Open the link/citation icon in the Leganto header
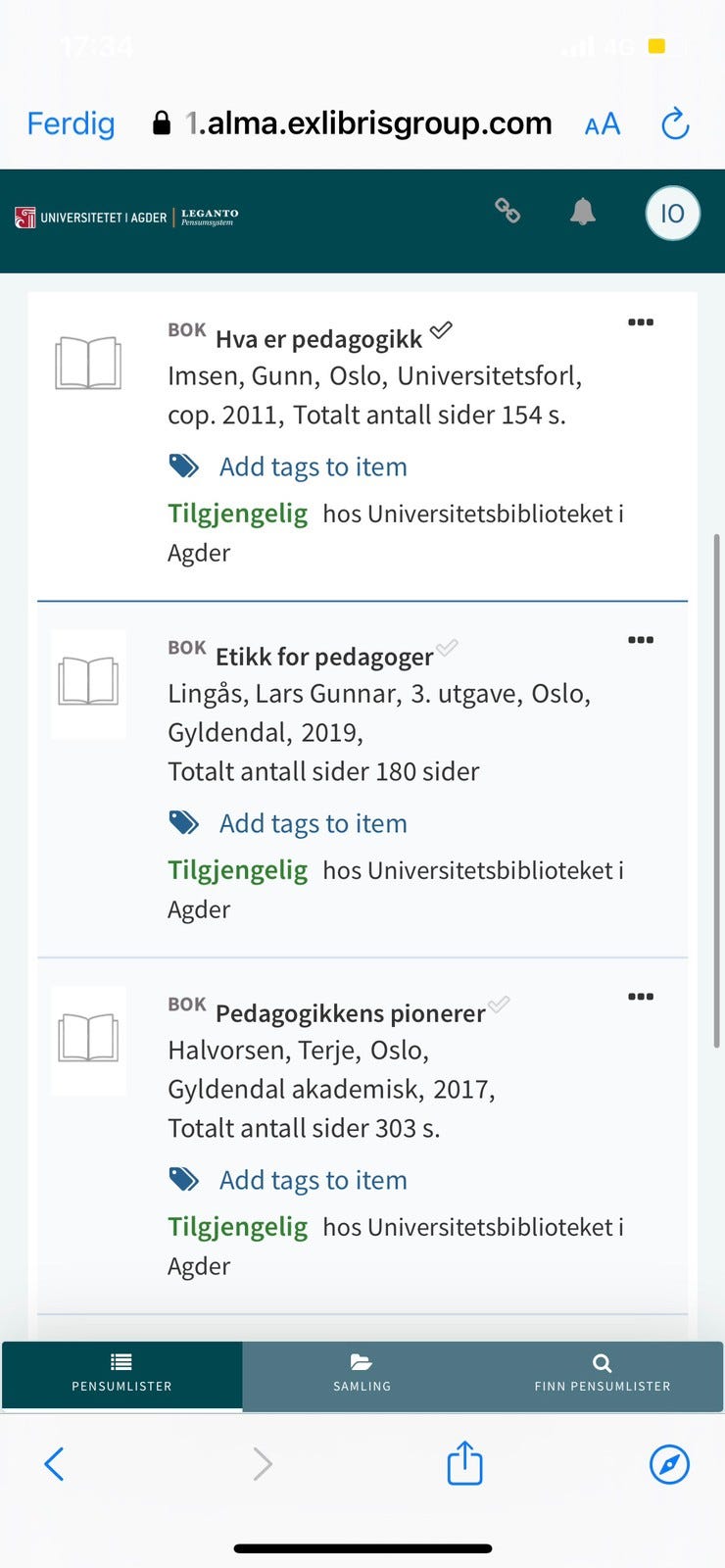Screen dimensions: 725x1568 coord(508,211)
